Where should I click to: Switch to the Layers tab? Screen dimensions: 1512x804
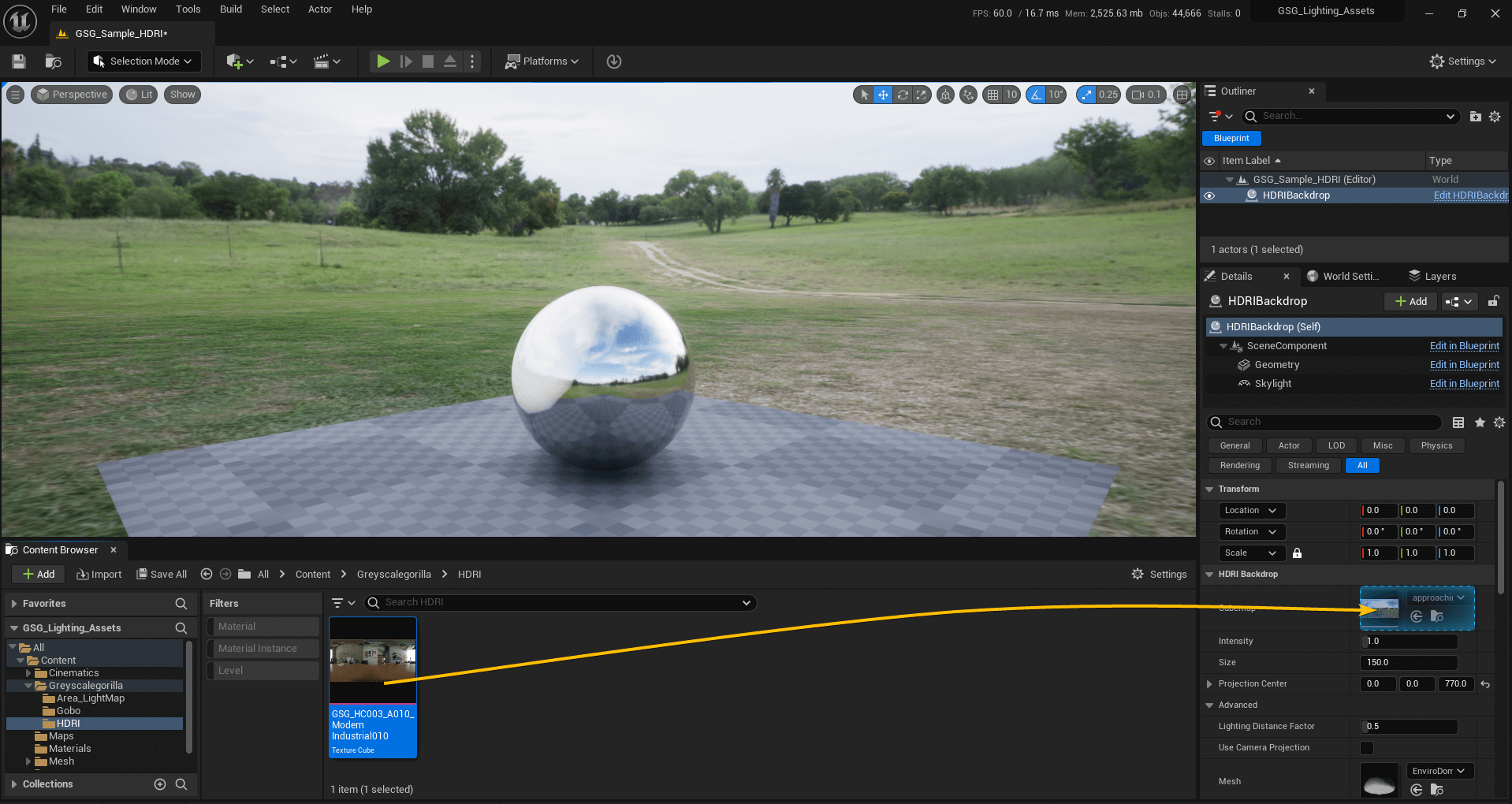click(1432, 277)
